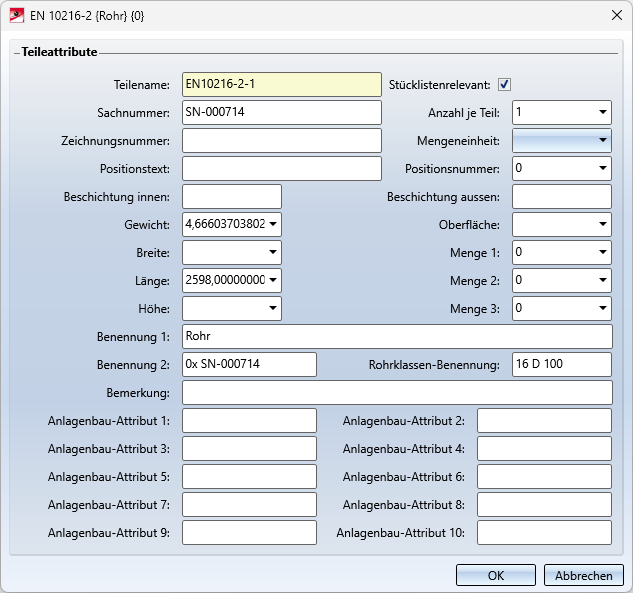Open the Positionsnummer dropdown arrow
Image resolution: width=633 pixels, height=593 pixels.
(x=603, y=168)
